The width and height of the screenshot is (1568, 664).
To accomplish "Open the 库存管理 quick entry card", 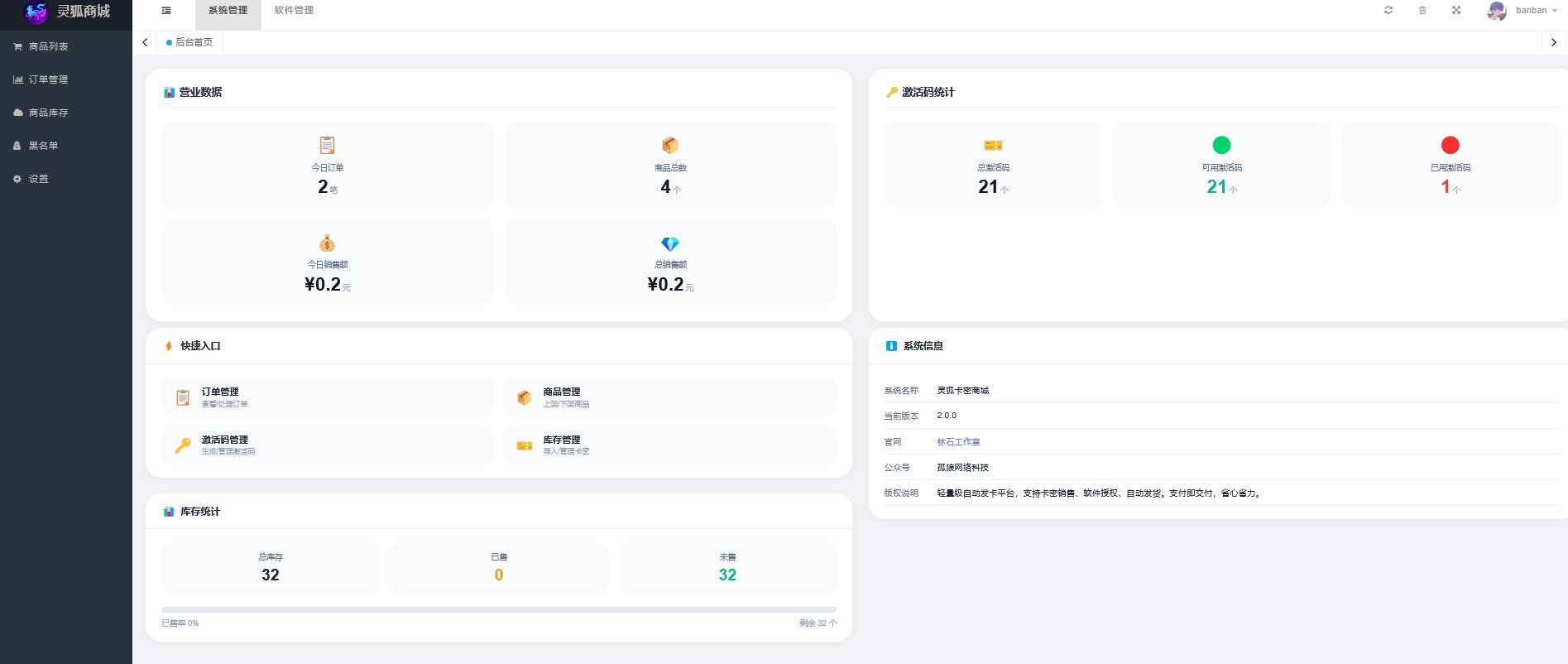I will tap(670, 445).
